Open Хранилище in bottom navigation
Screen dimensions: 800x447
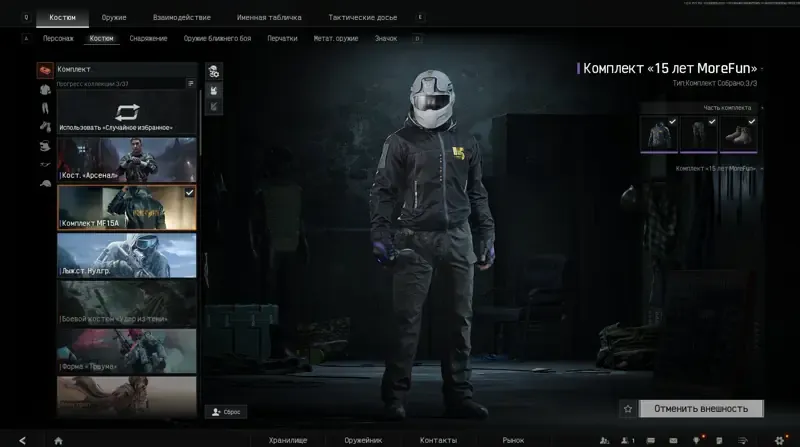[x=288, y=440]
